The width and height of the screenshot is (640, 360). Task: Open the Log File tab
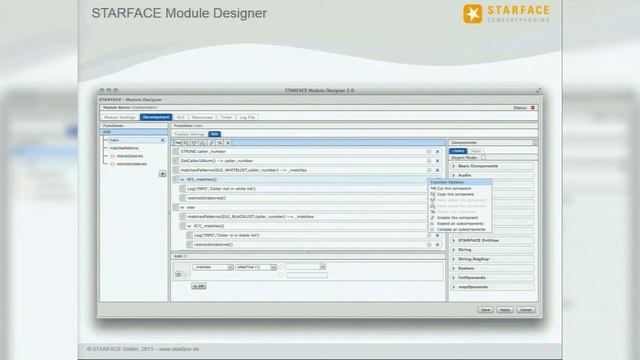(x=247, y=117)
